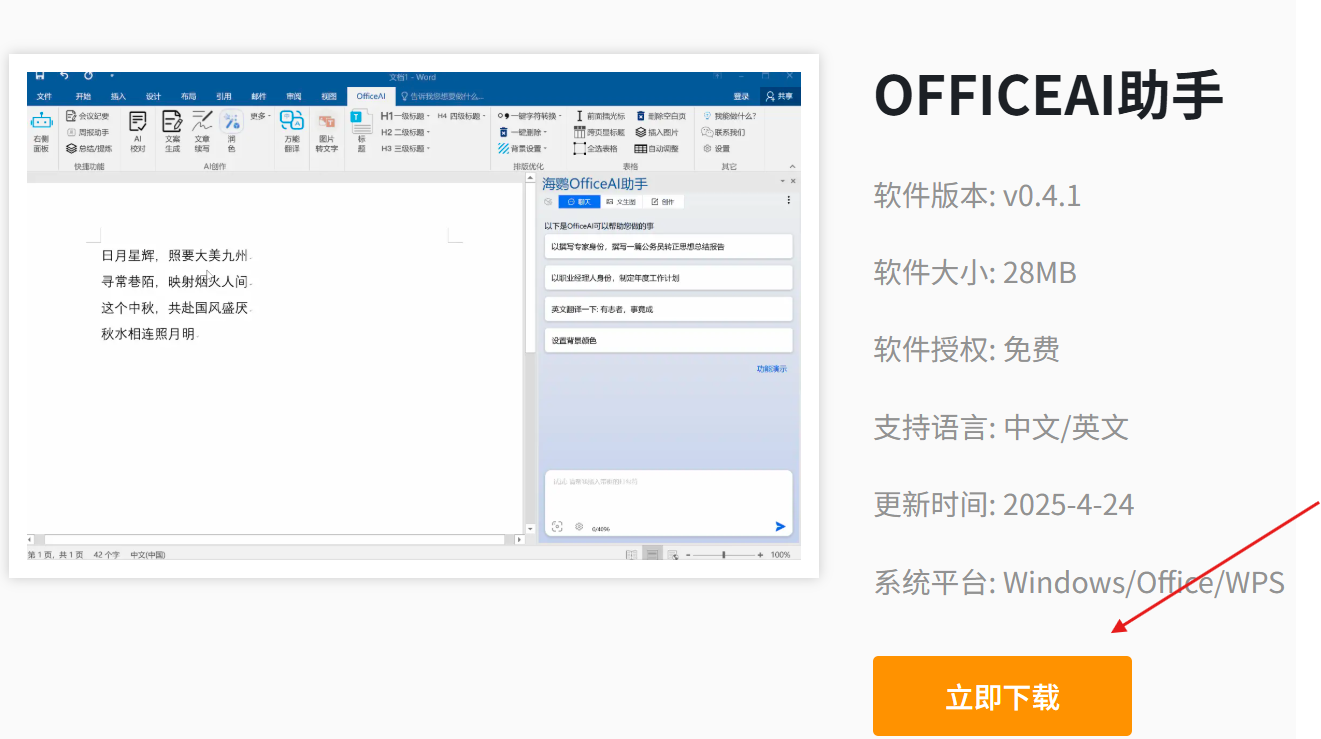
Task: Click the Redo icon in quick access
Action: (x=88, y=75)
